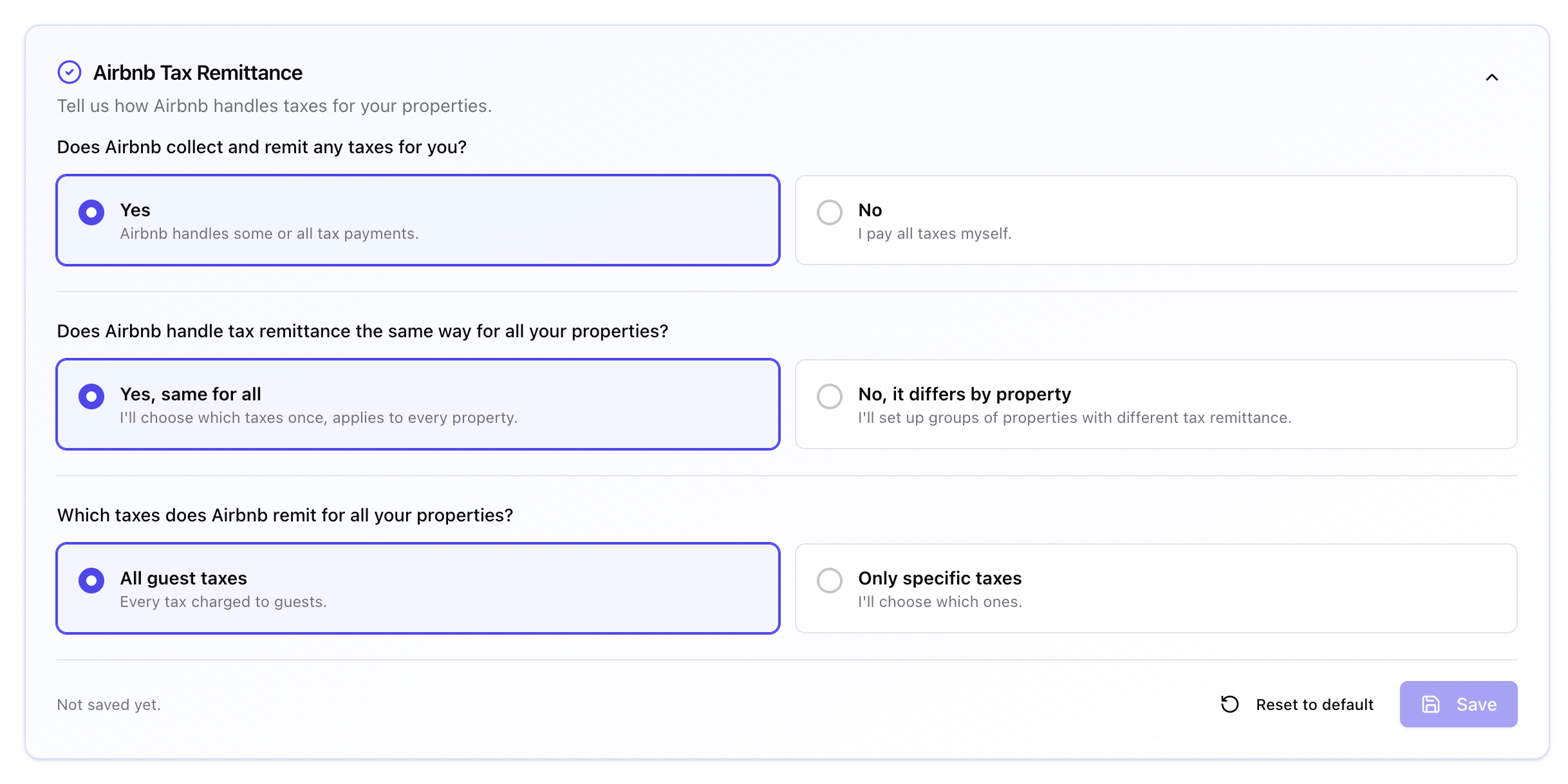Screen dimensions: 1568x784
Task: Click the floppy disk icon on Save
Action: pyautogui.click(x=1430, y=704)
